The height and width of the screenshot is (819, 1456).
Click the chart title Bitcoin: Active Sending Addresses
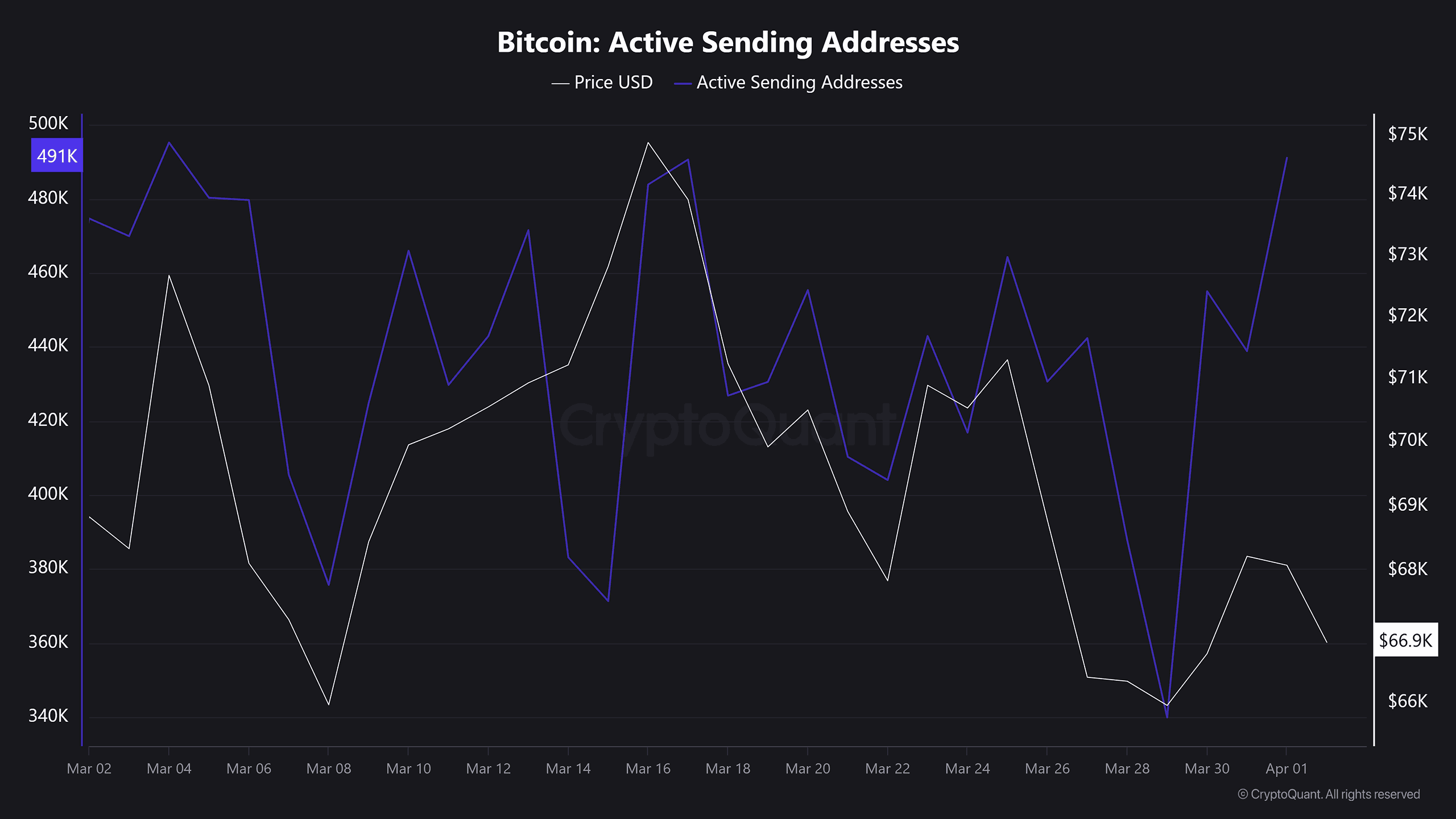(728, 42)
